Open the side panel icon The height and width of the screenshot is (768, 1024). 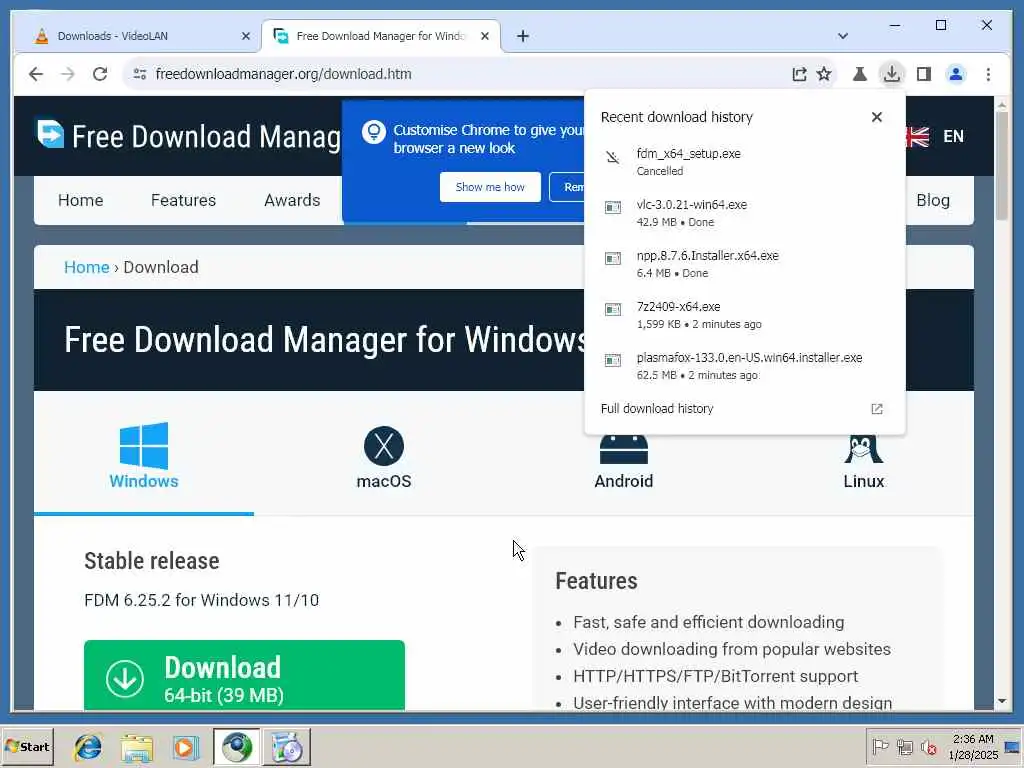pos(923,74)
